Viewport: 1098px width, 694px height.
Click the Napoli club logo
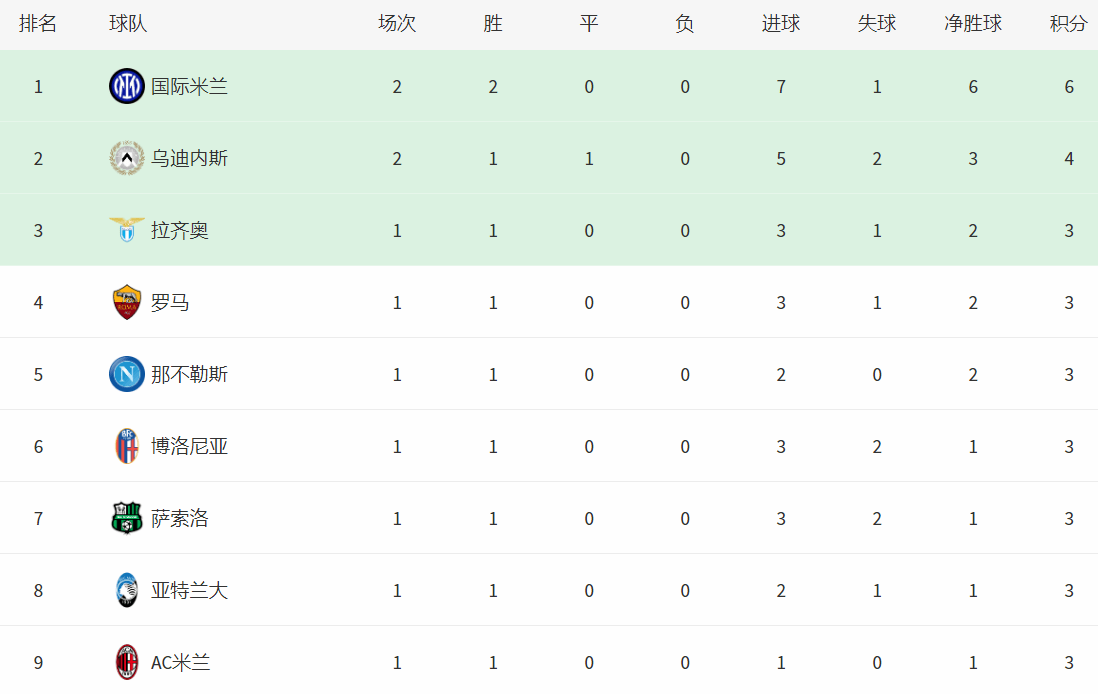[127, 375]
